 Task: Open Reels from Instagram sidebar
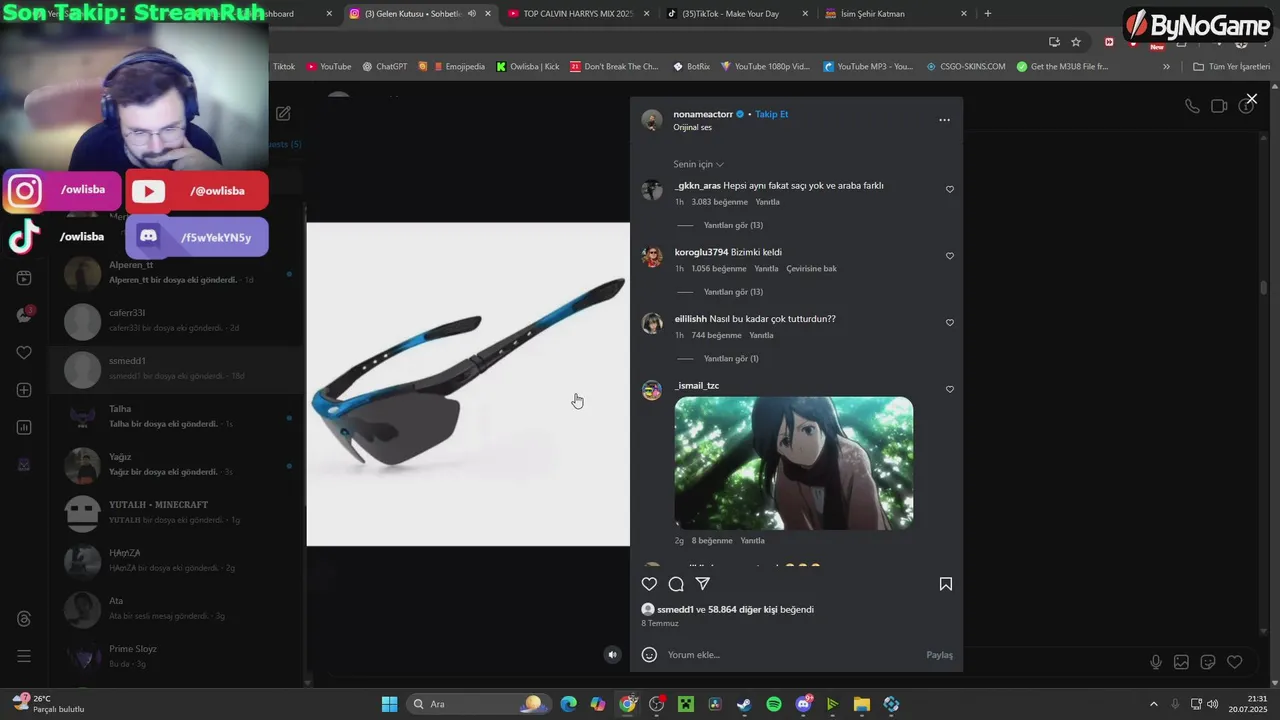click(24, 278)
